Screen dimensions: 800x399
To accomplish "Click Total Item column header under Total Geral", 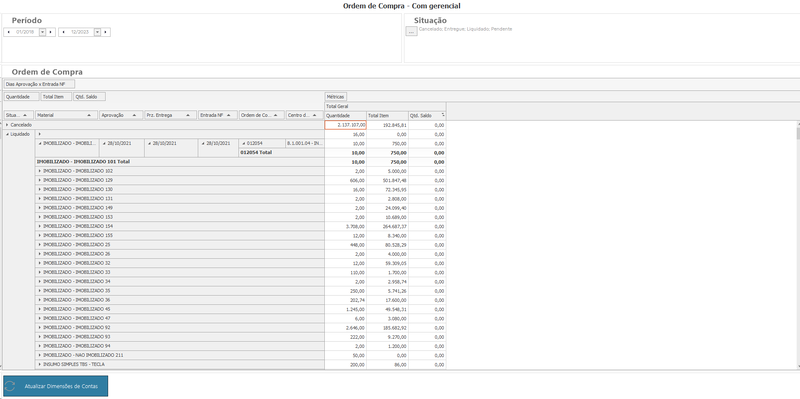I will point(387,115).
